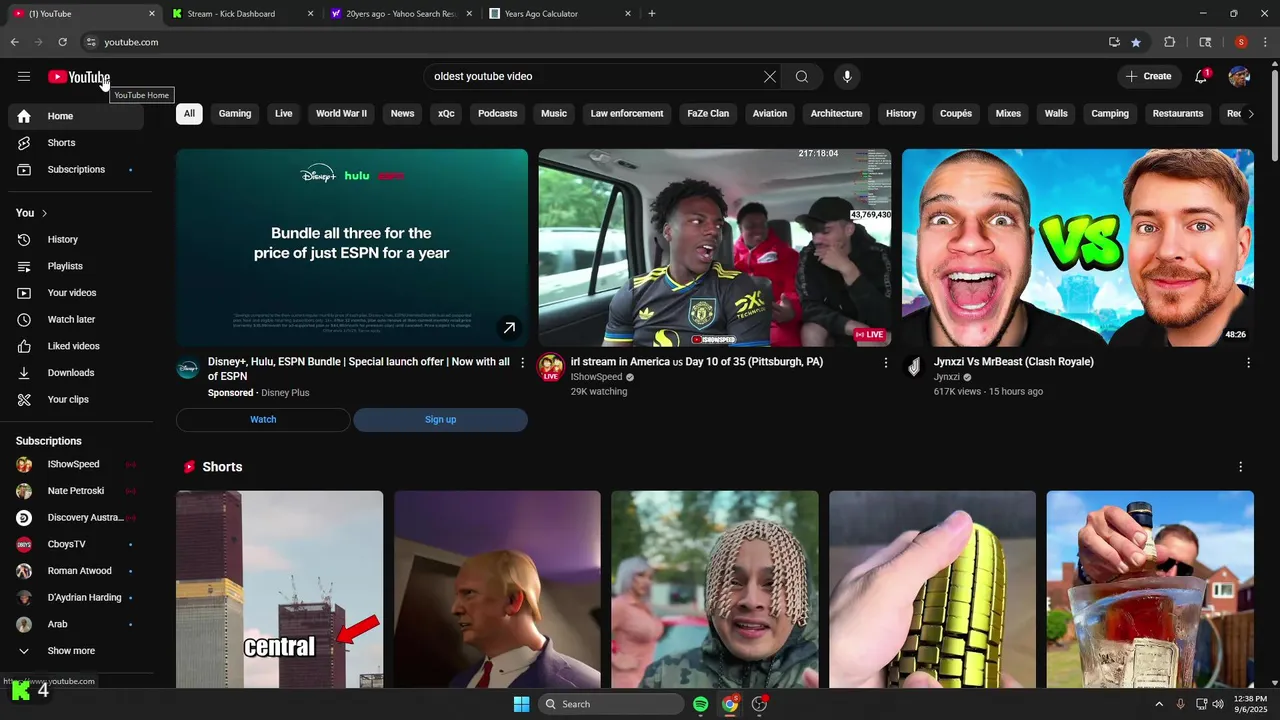The image size is (1280, 720).
Task: Play Jynxzi Vs MrBeast thumbnail
Action: click(1078, 248)
